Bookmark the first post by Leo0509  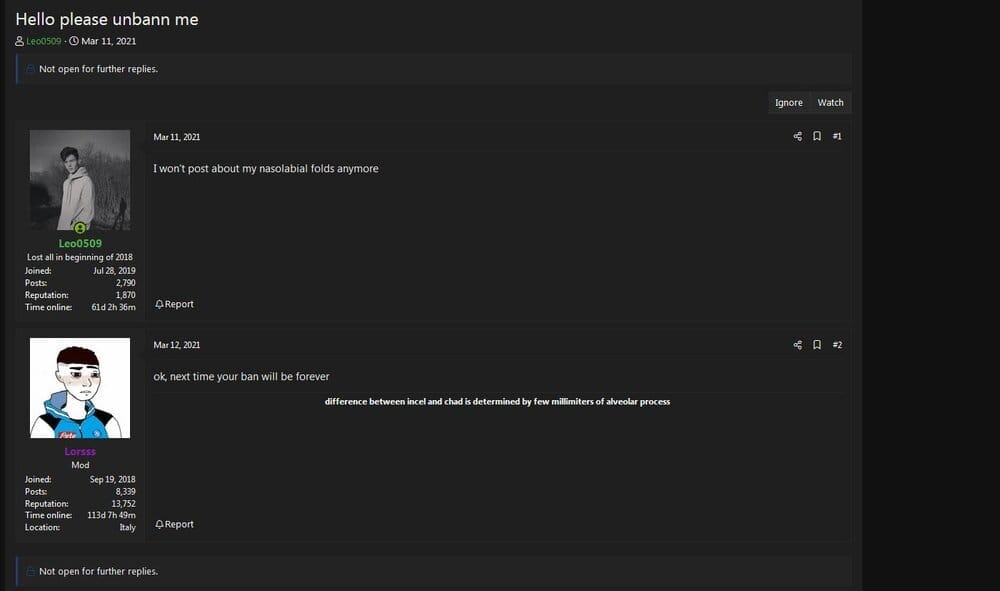pyautogui.click(x=817, y=136)
